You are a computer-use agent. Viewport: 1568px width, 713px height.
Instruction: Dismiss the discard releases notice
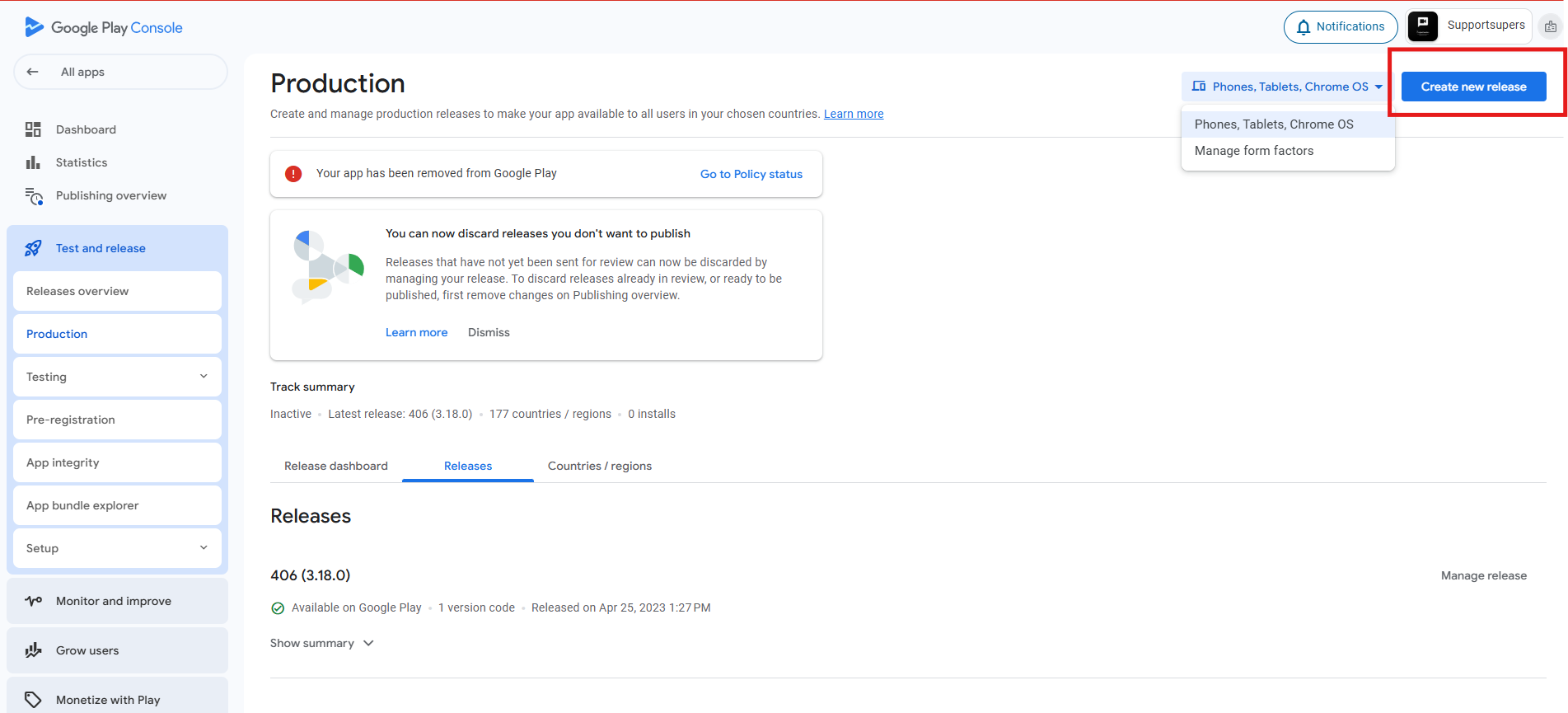coord(489,332)
